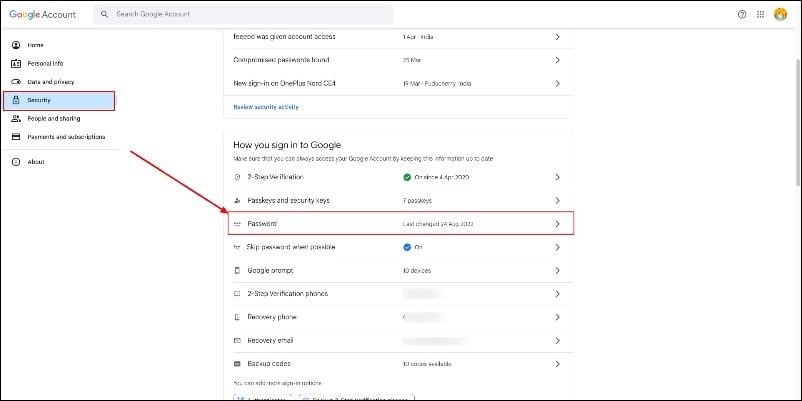Click the People and sharing icon

click(16, 119)
